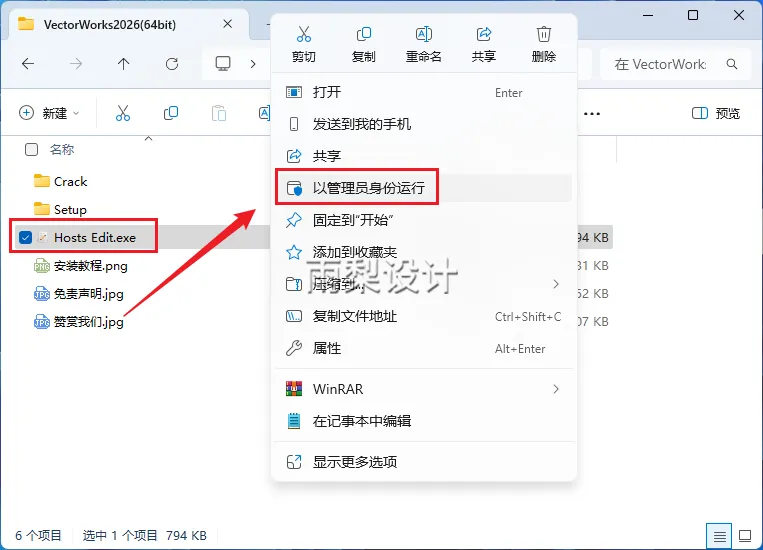The image size is (763, 550).
Task: Select the Setup folder
Action: 71,210
